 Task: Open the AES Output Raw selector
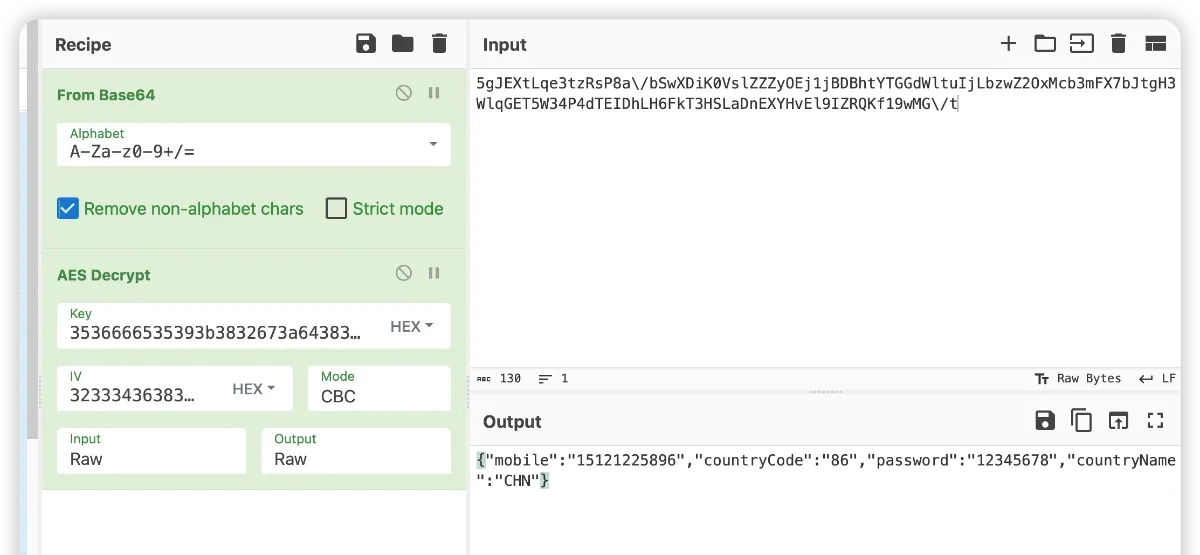pos(356,451)
